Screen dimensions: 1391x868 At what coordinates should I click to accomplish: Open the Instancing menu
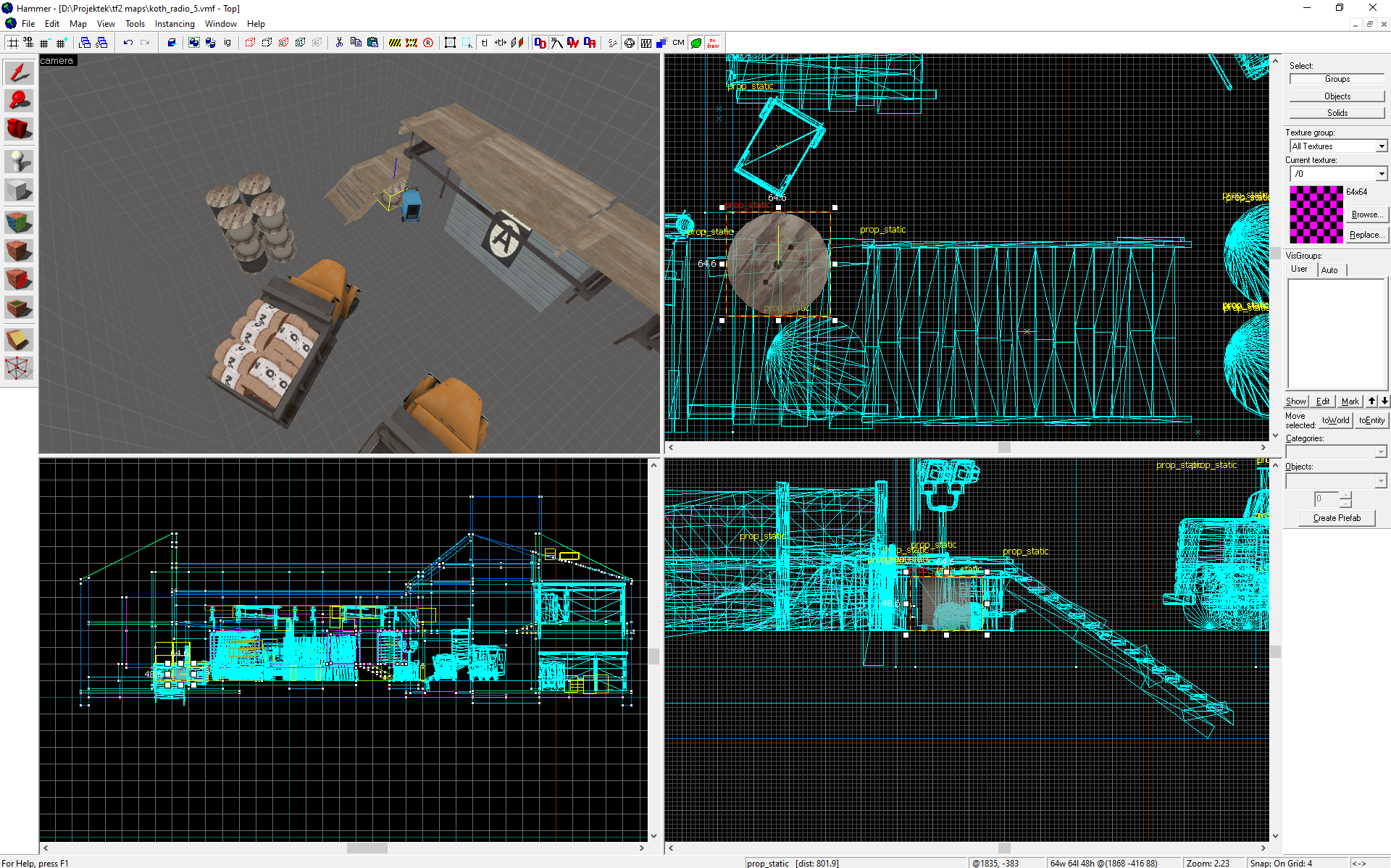pyautogui.click(x=175, y=24)
